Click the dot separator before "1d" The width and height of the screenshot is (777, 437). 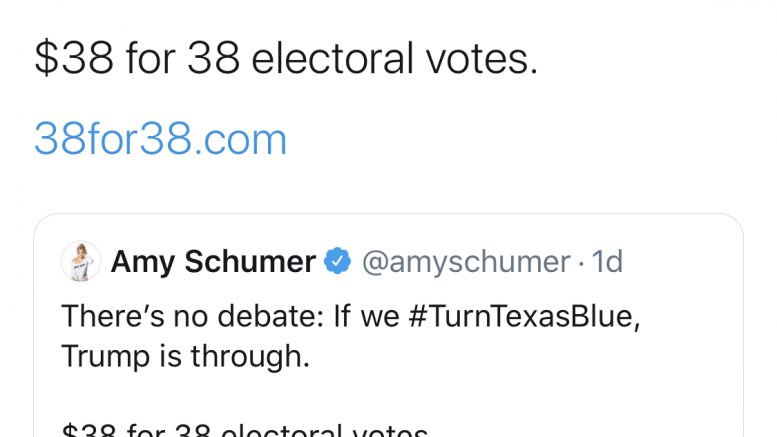582,262
